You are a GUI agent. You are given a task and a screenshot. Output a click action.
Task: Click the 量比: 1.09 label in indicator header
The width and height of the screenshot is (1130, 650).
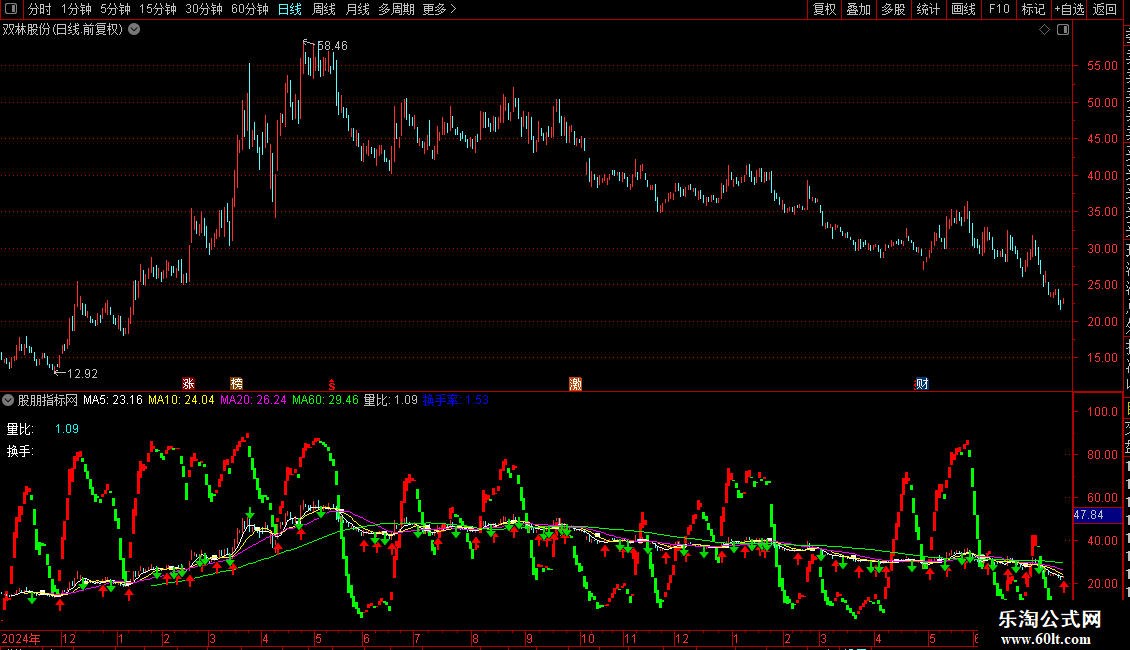[x=391, y=400]
